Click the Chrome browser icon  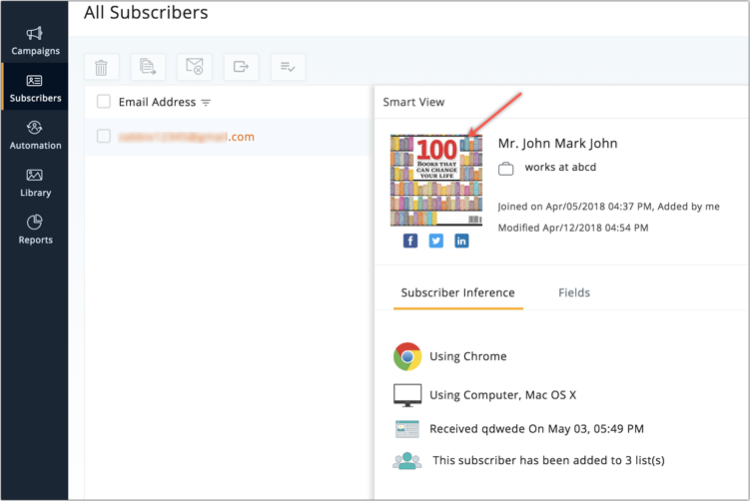click(x=407, y=356)
